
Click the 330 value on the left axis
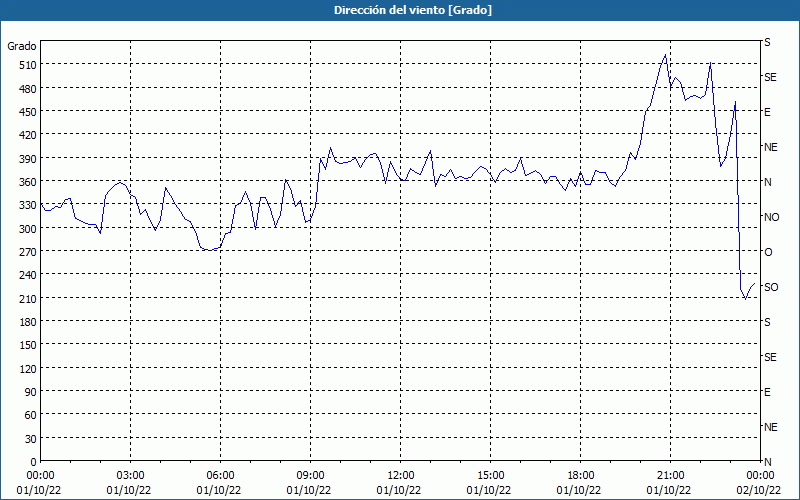(x=28, y=205)
